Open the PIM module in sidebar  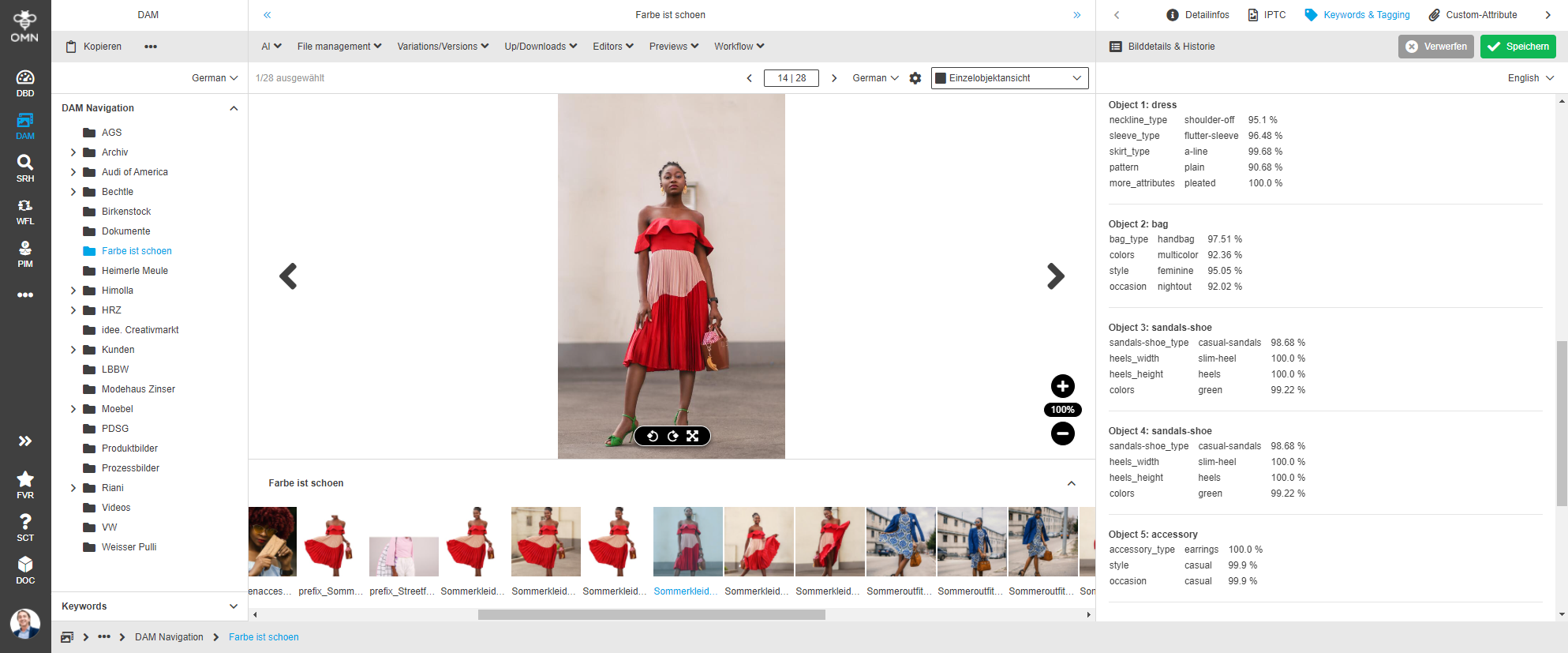25,253
